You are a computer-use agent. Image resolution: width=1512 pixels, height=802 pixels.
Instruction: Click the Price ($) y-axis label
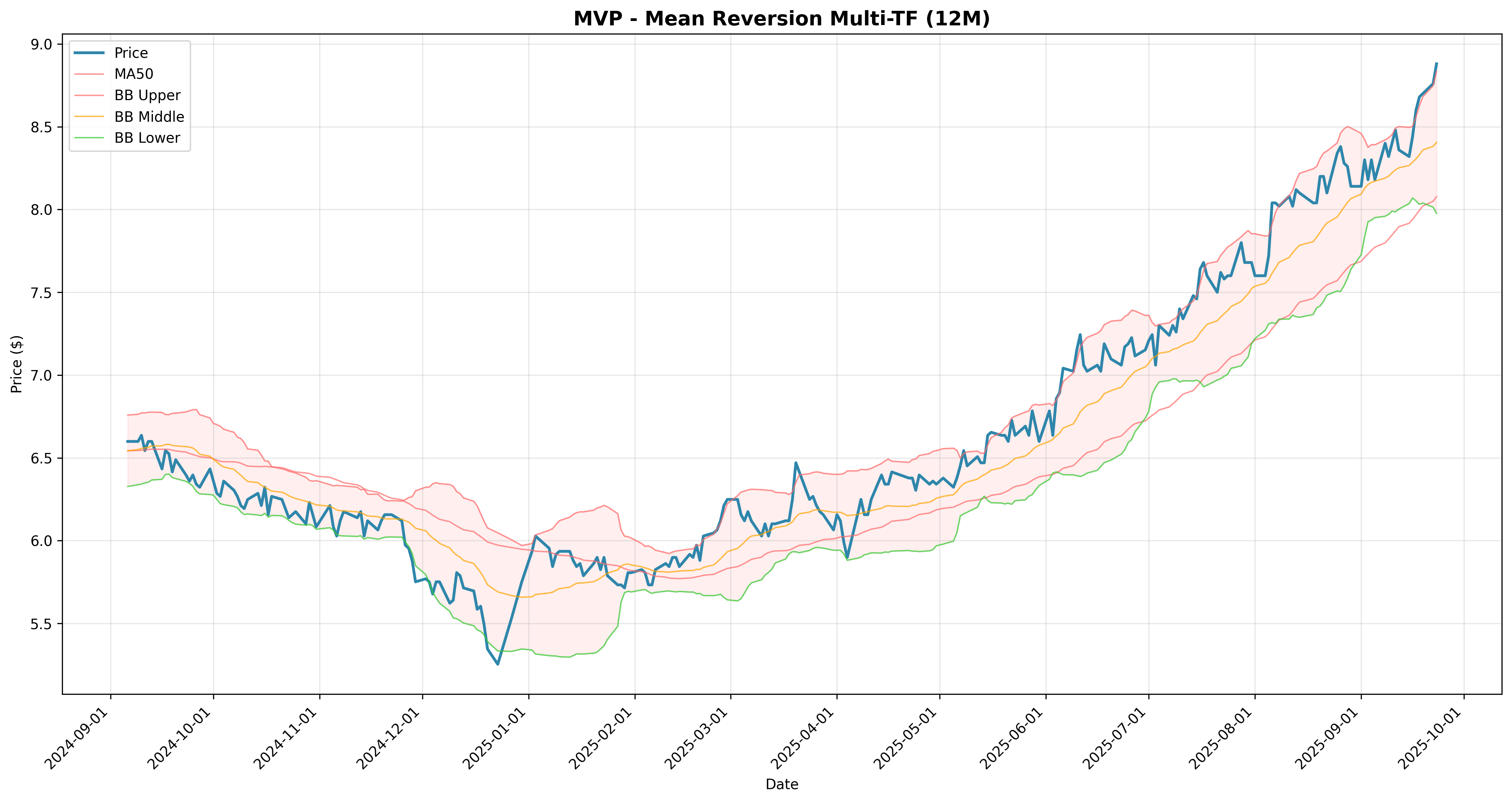pos(17,364)
